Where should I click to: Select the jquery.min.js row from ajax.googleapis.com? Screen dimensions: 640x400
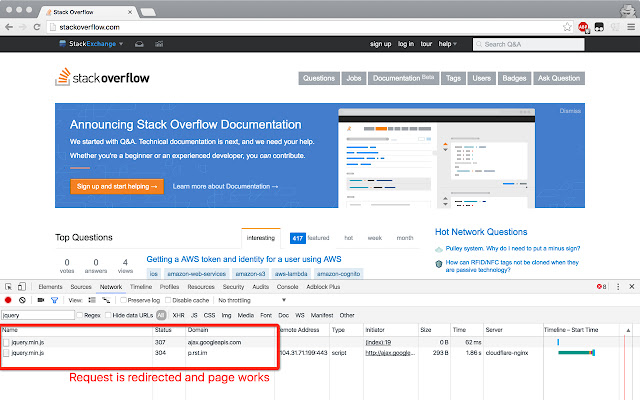(320, 342)
